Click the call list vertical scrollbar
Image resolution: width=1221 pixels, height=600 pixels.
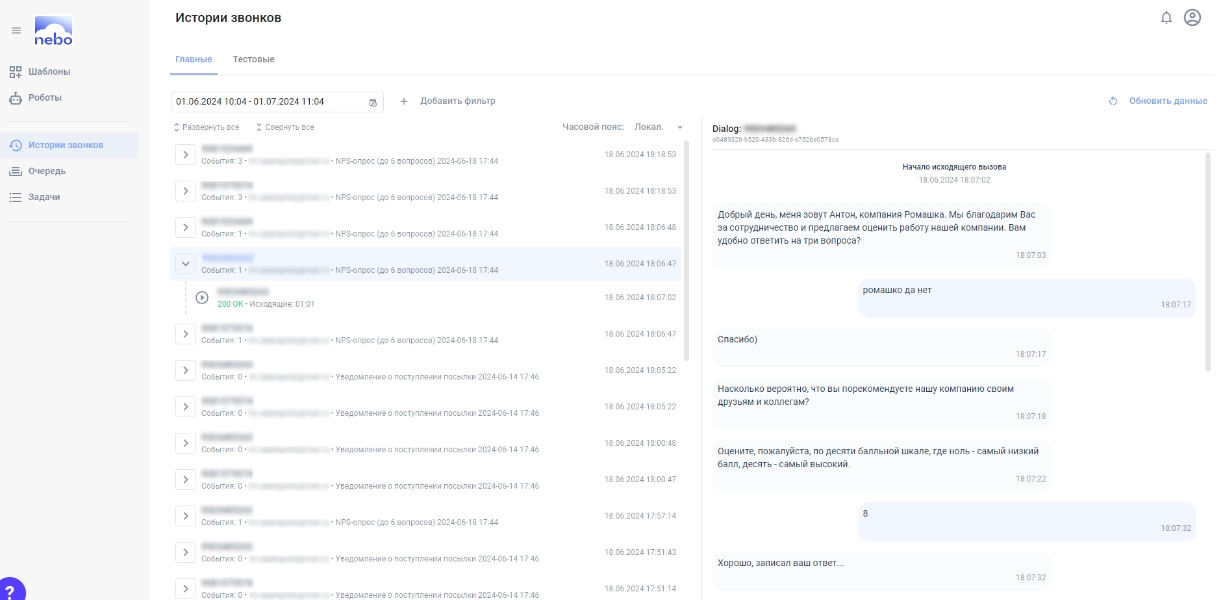tap(686, 252)
